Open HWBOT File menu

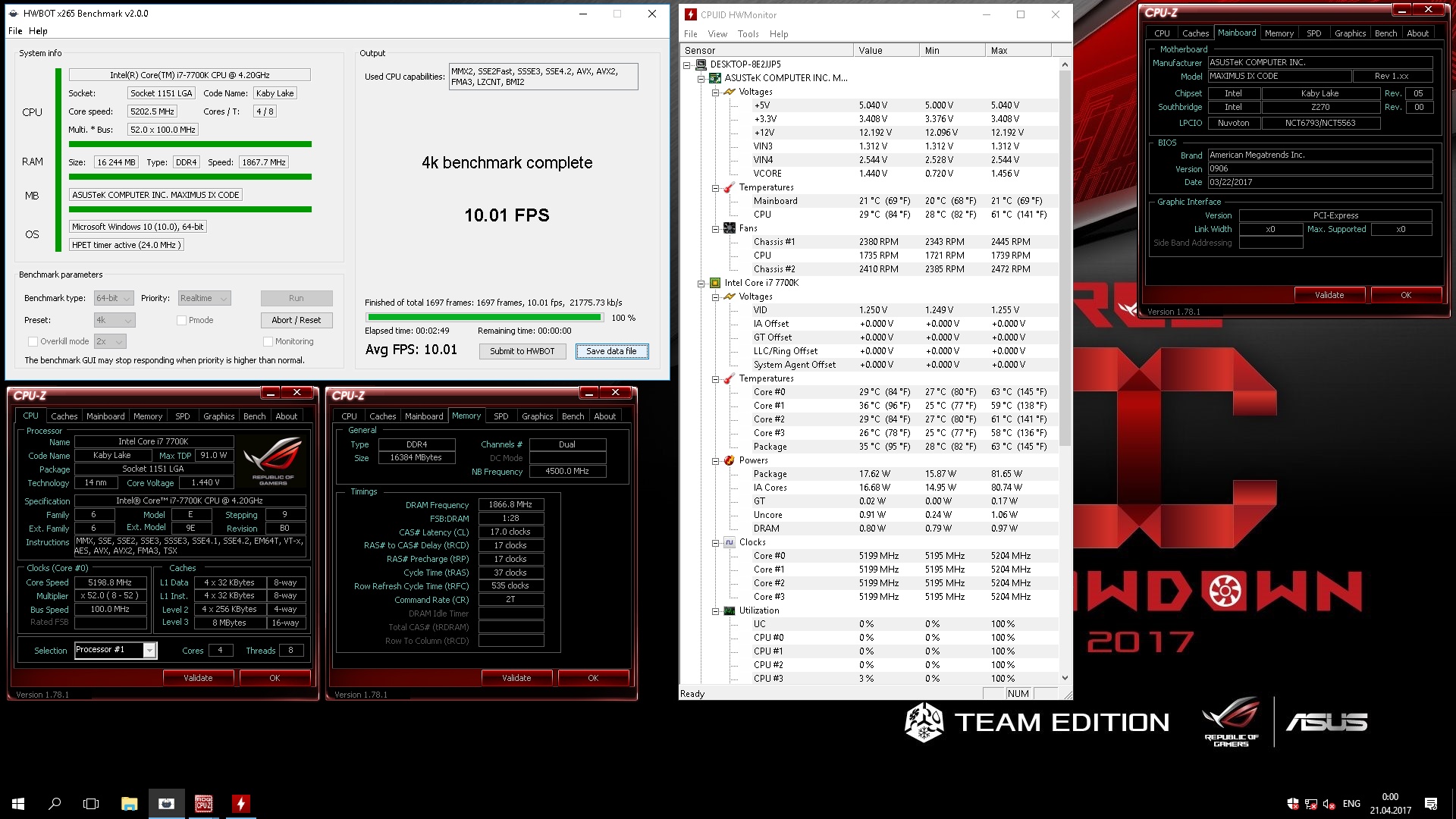15,31
